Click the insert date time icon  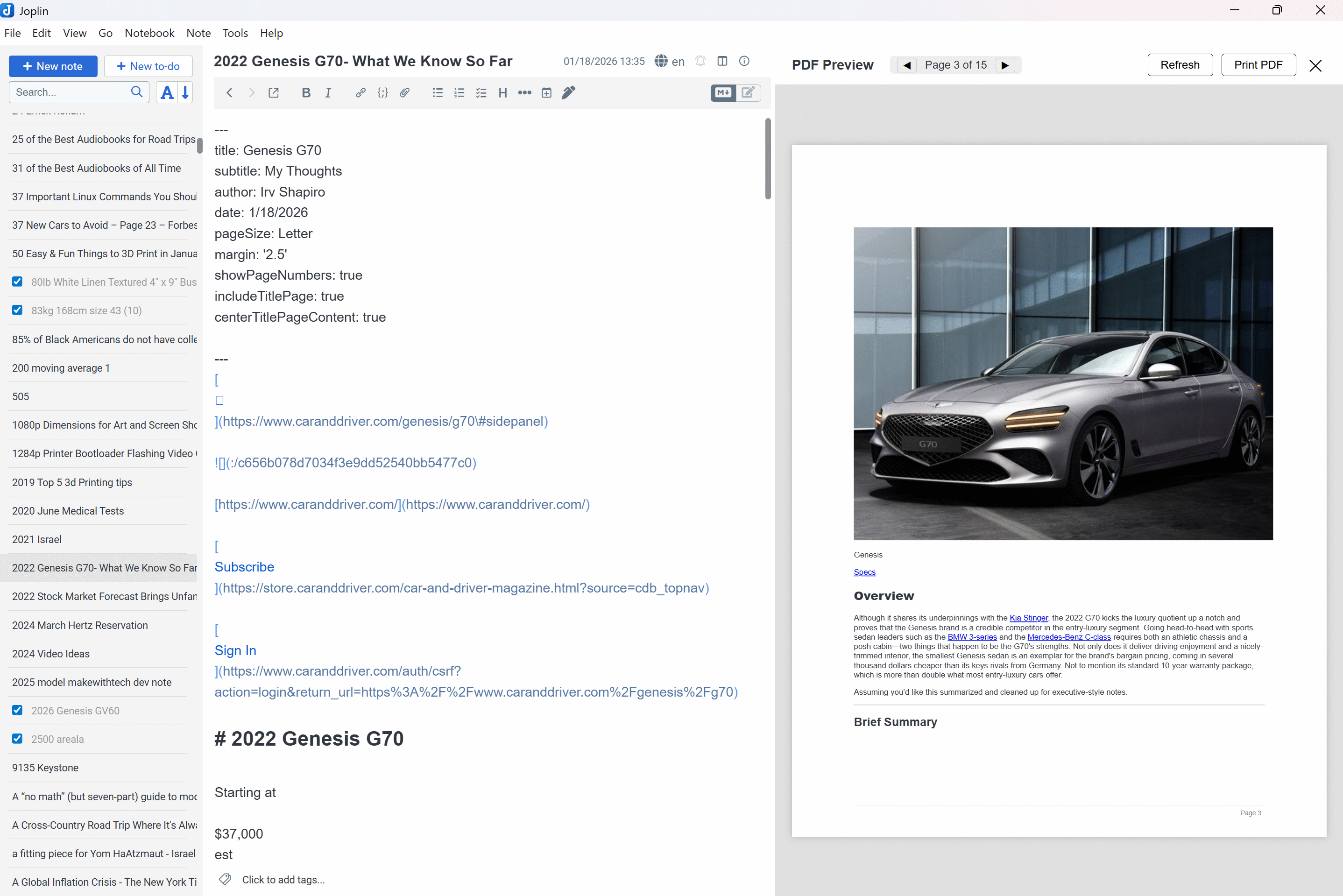546,92
